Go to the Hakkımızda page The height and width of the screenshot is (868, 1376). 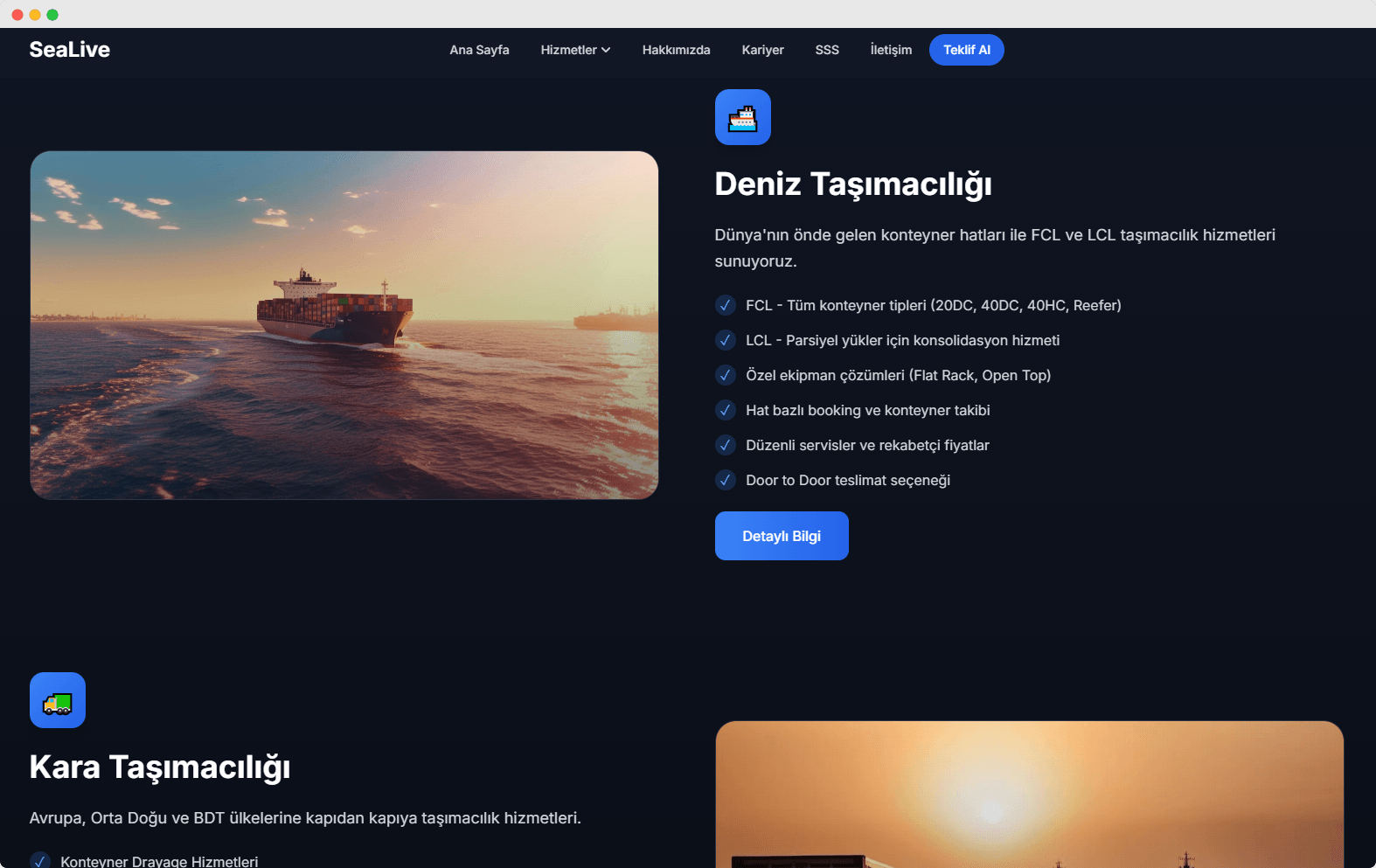pyautogui.click(x=676, y=50)
